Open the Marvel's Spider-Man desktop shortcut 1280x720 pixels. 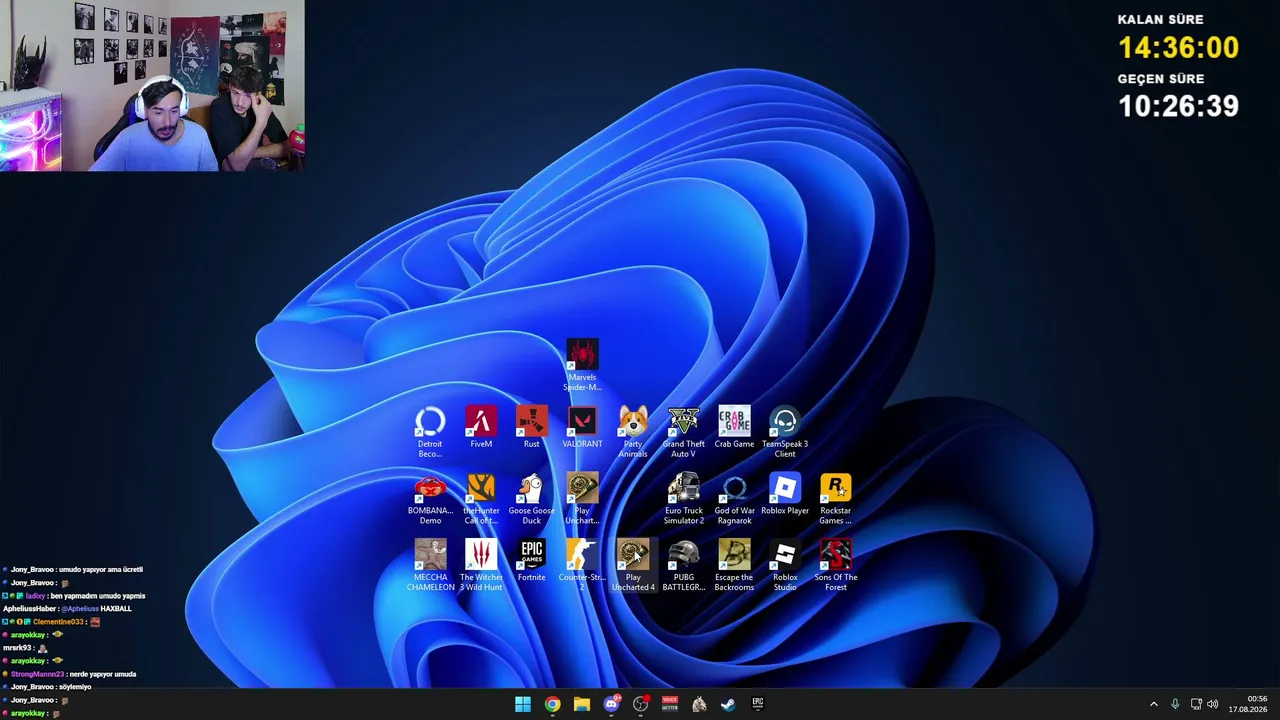[582, 364]
